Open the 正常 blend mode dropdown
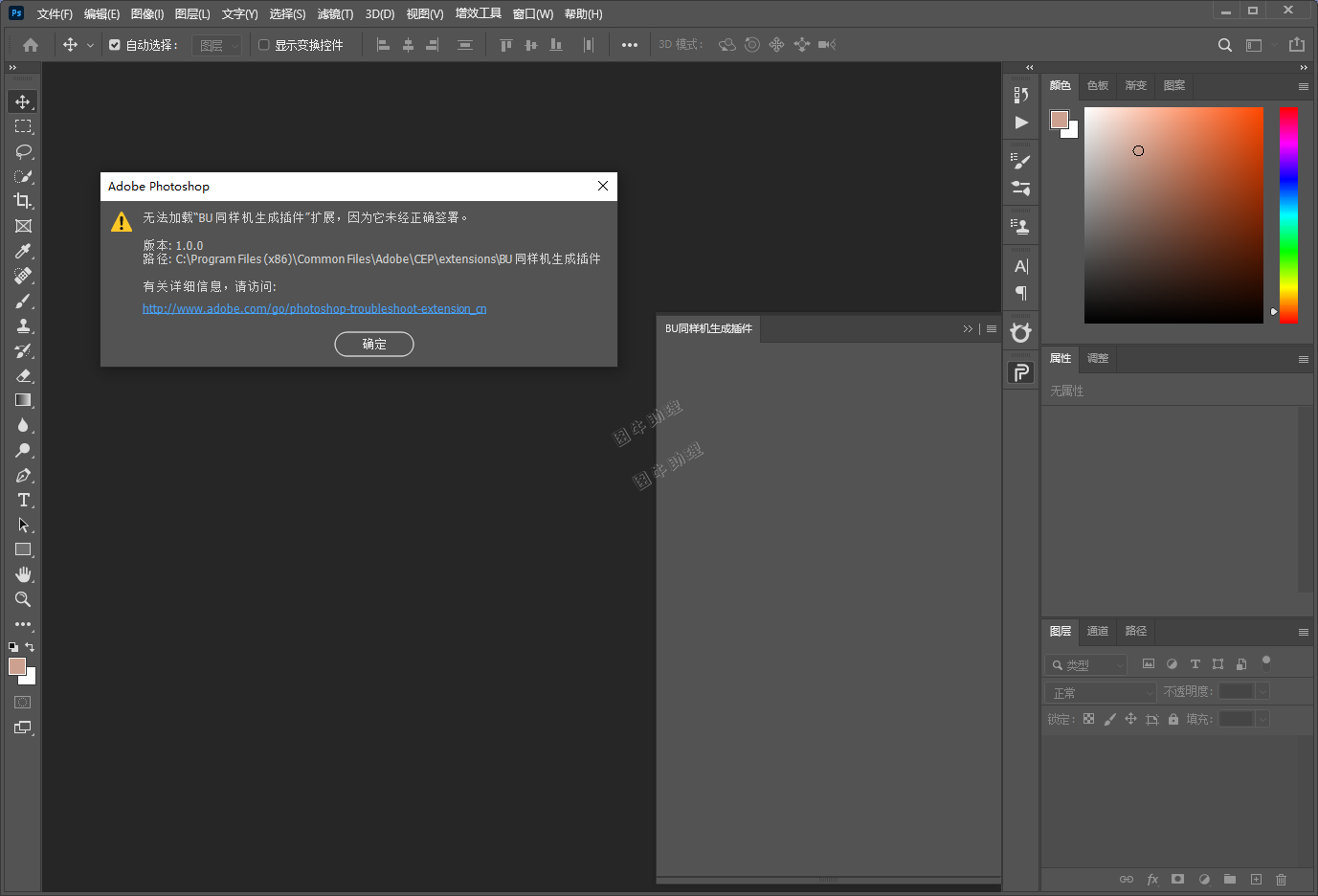Screen dimensions: 1318x896 coord(1101,692)
